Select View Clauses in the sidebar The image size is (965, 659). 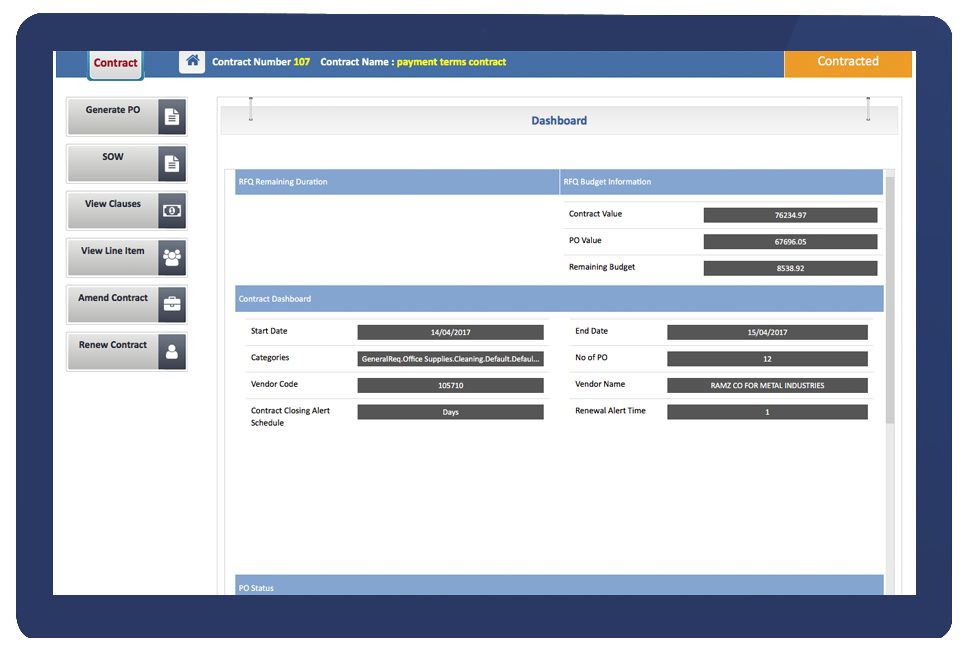click(113, 205)
